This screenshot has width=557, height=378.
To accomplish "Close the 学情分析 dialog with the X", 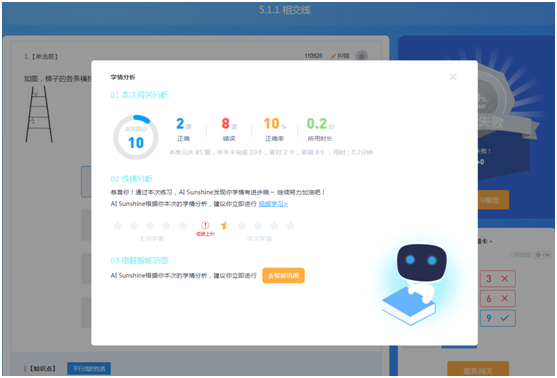I will coord(453,77).
